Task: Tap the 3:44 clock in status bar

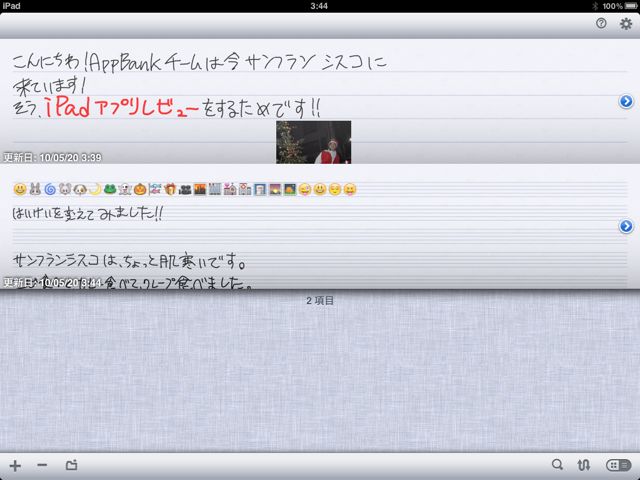Action: (319, 6)
